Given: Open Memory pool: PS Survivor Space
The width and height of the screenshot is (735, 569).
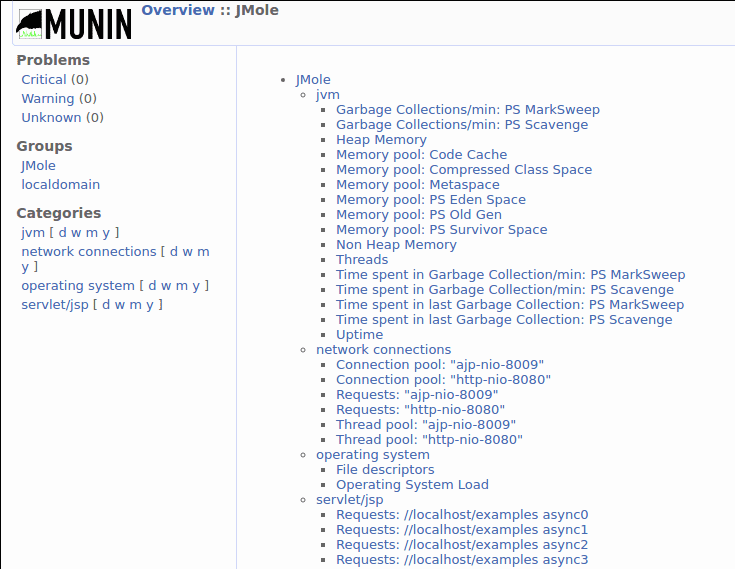Looking at the screenshot, I should (442, 230).
